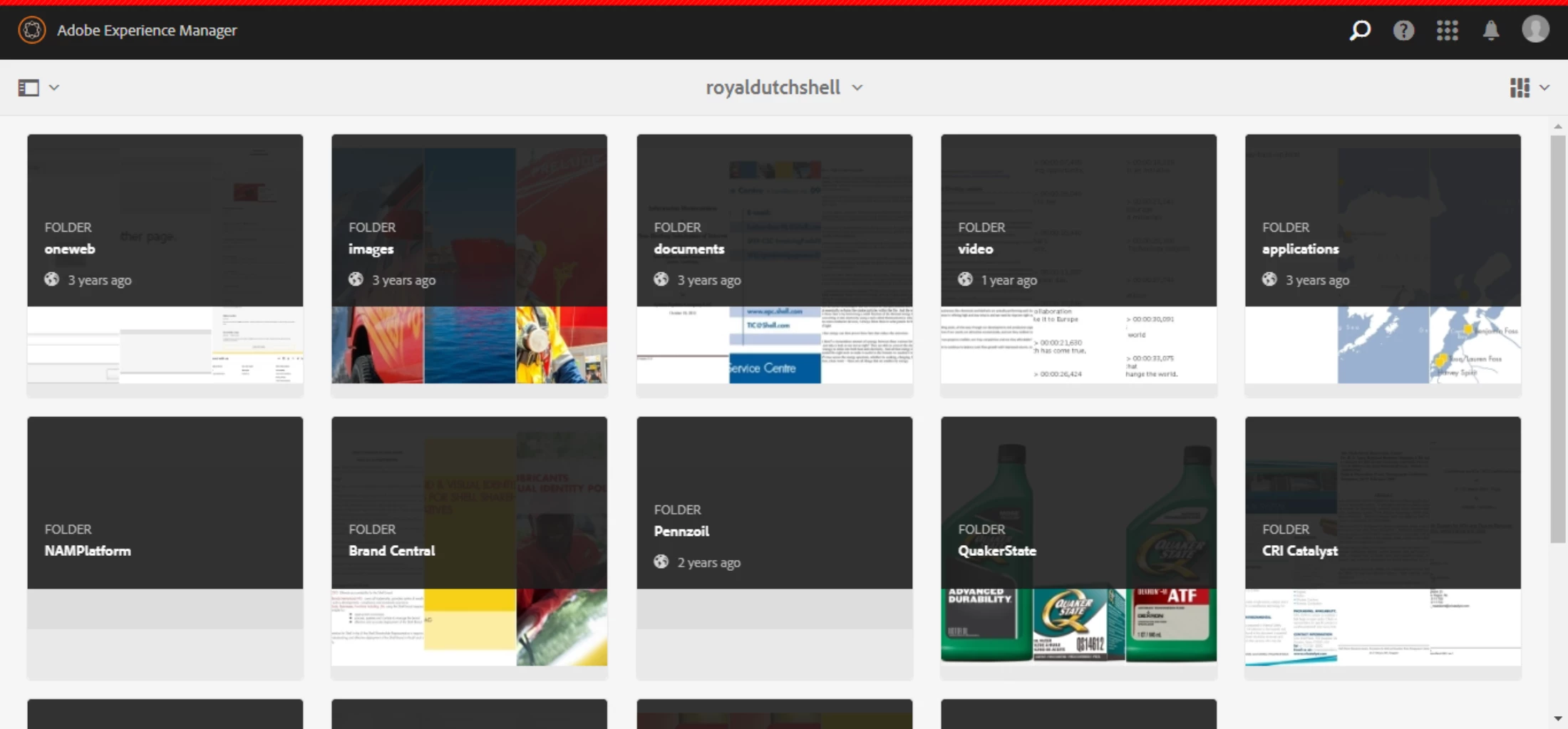The height and width of the screenshot is (729, 1568).
Task: Open the video folder card
Action: coord(1079,265)
